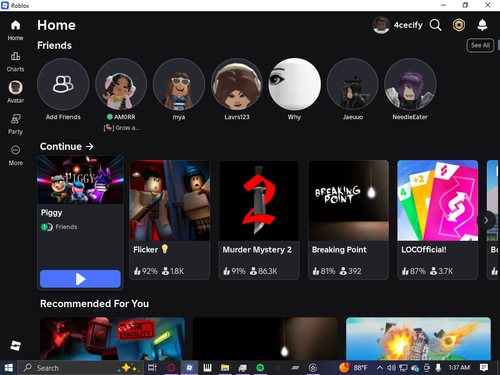500x375 pixels.
Task: Open the dark lightbulb recommended game thumbnail
Action: (265, 339)
